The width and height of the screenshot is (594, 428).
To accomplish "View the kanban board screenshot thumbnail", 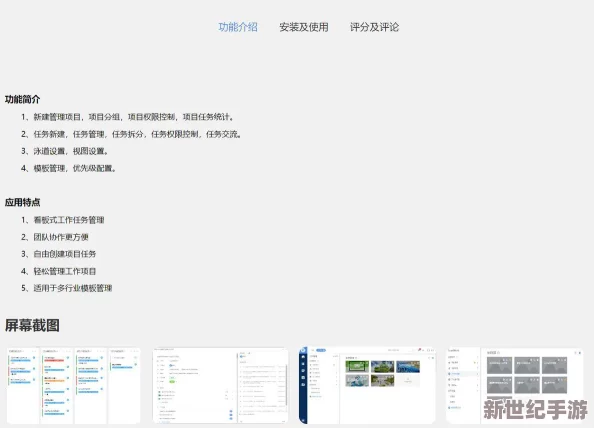I will click(73, 385).
